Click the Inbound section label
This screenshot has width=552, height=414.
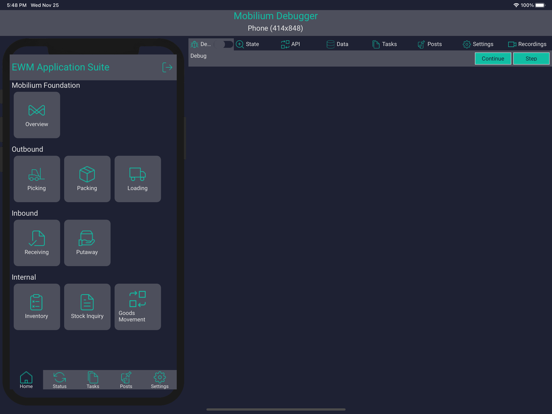(x=25, y=213)
